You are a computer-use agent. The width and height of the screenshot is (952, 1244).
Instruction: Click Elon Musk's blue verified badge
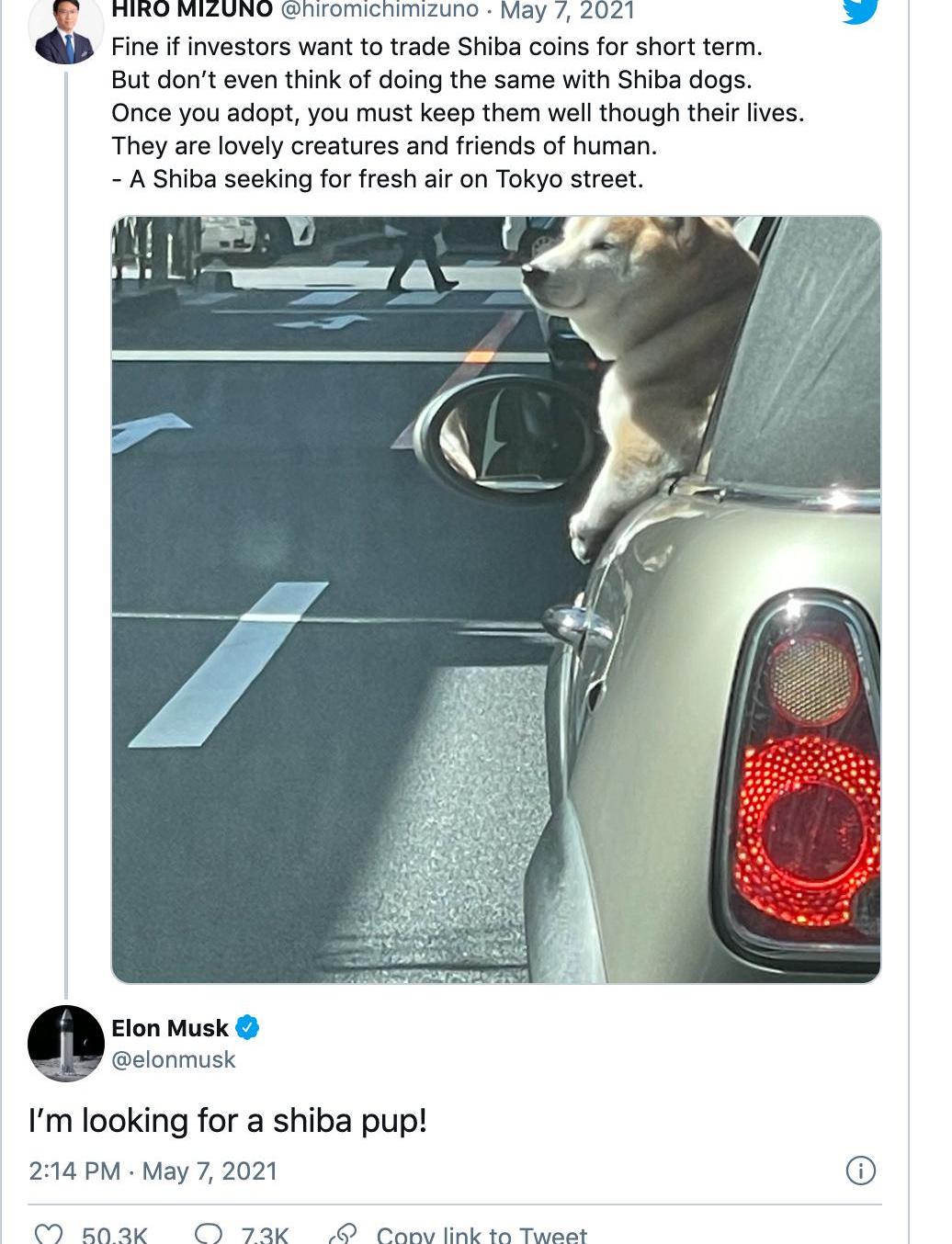(248, 1027)
